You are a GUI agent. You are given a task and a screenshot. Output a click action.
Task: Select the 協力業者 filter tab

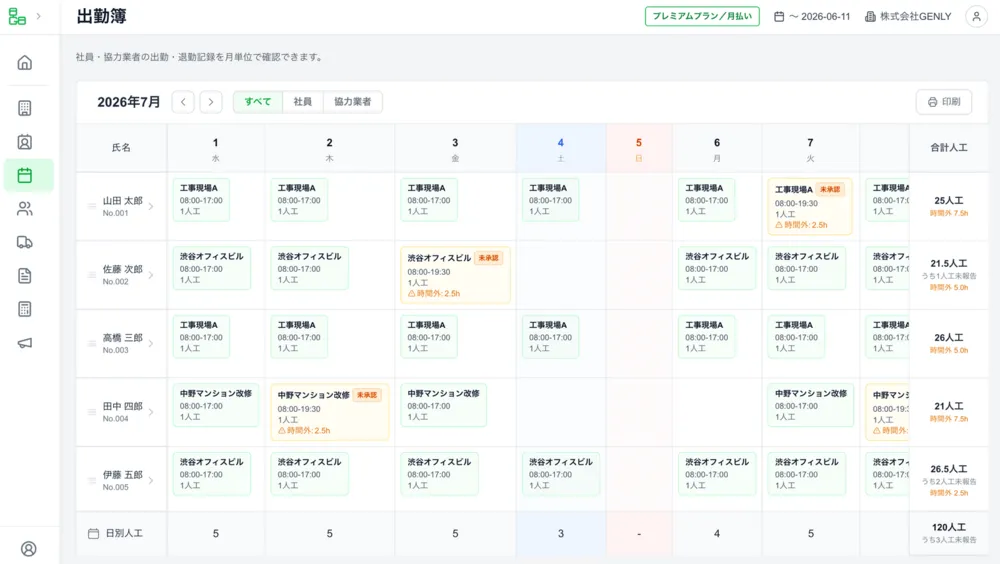click(x=353, y=102)
